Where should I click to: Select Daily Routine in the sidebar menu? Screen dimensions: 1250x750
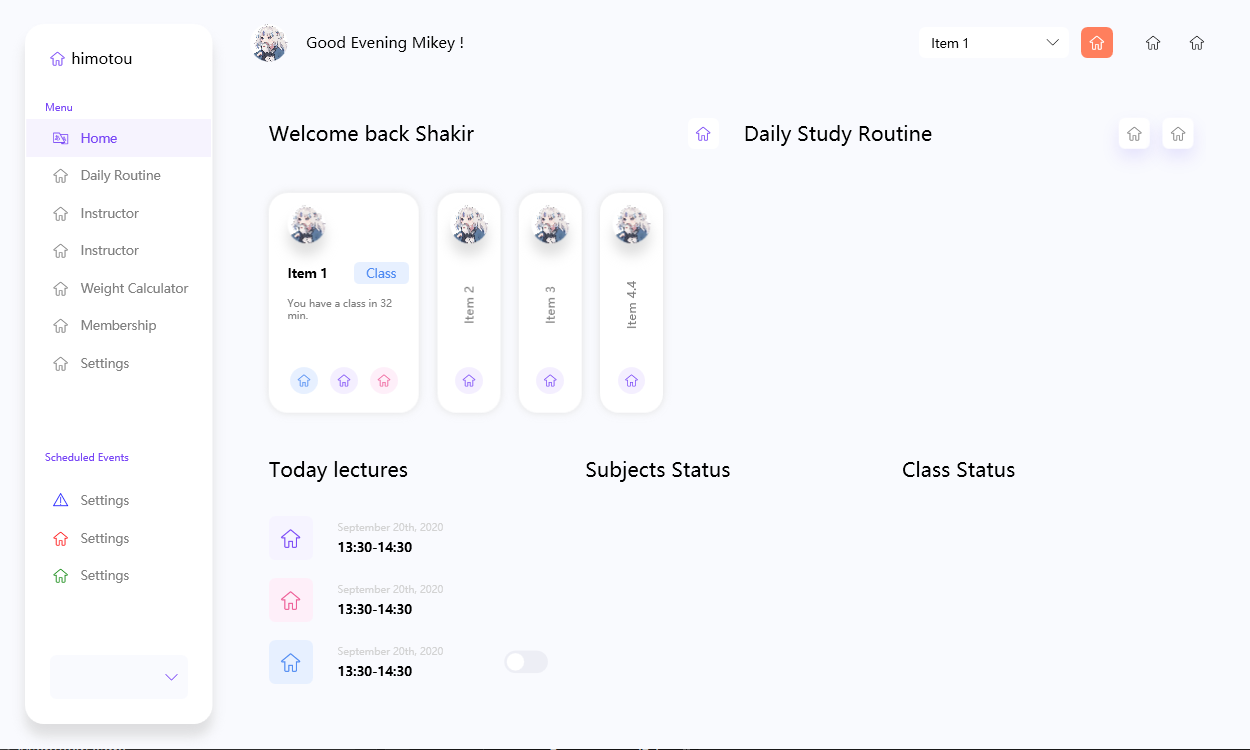(119, 176)
